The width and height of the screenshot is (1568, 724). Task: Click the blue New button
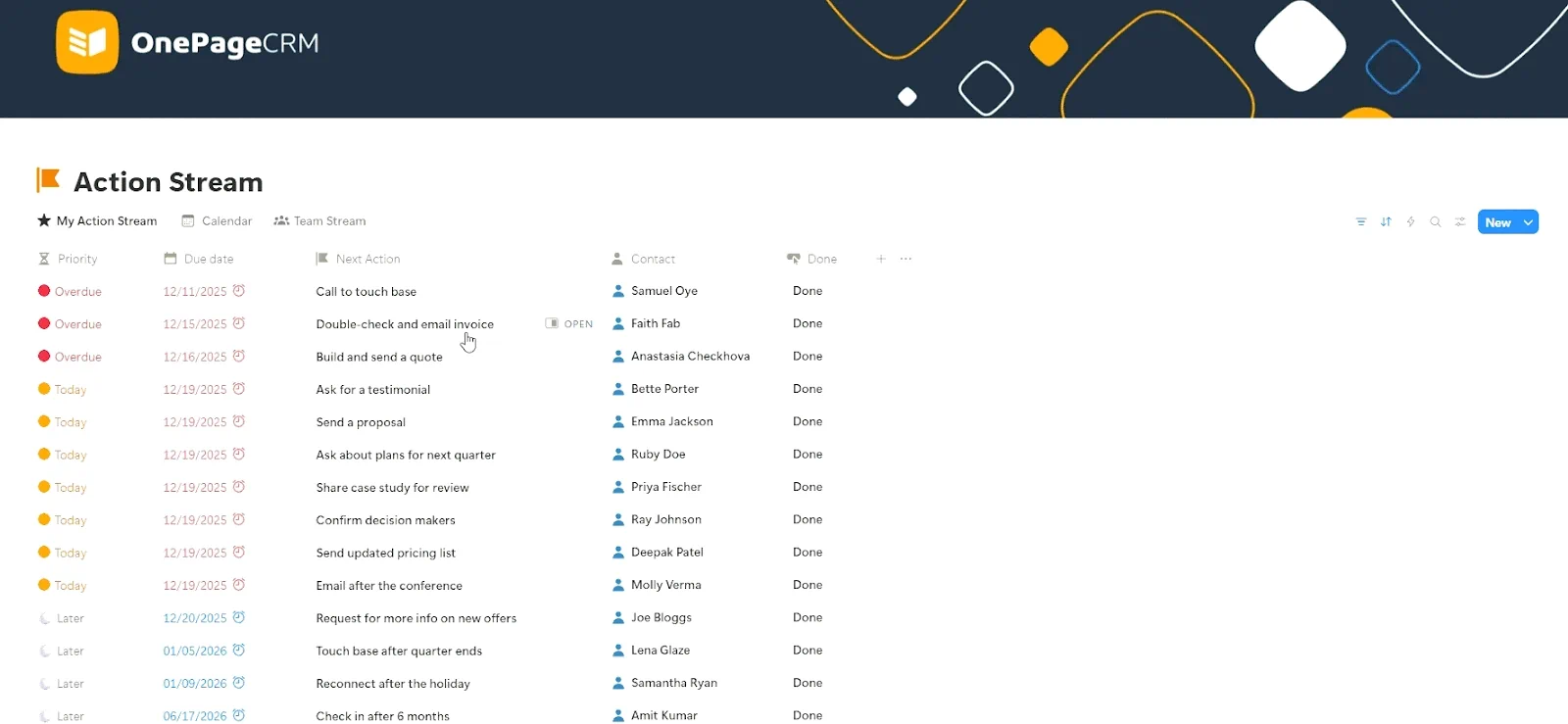(x=1497, y=222)
